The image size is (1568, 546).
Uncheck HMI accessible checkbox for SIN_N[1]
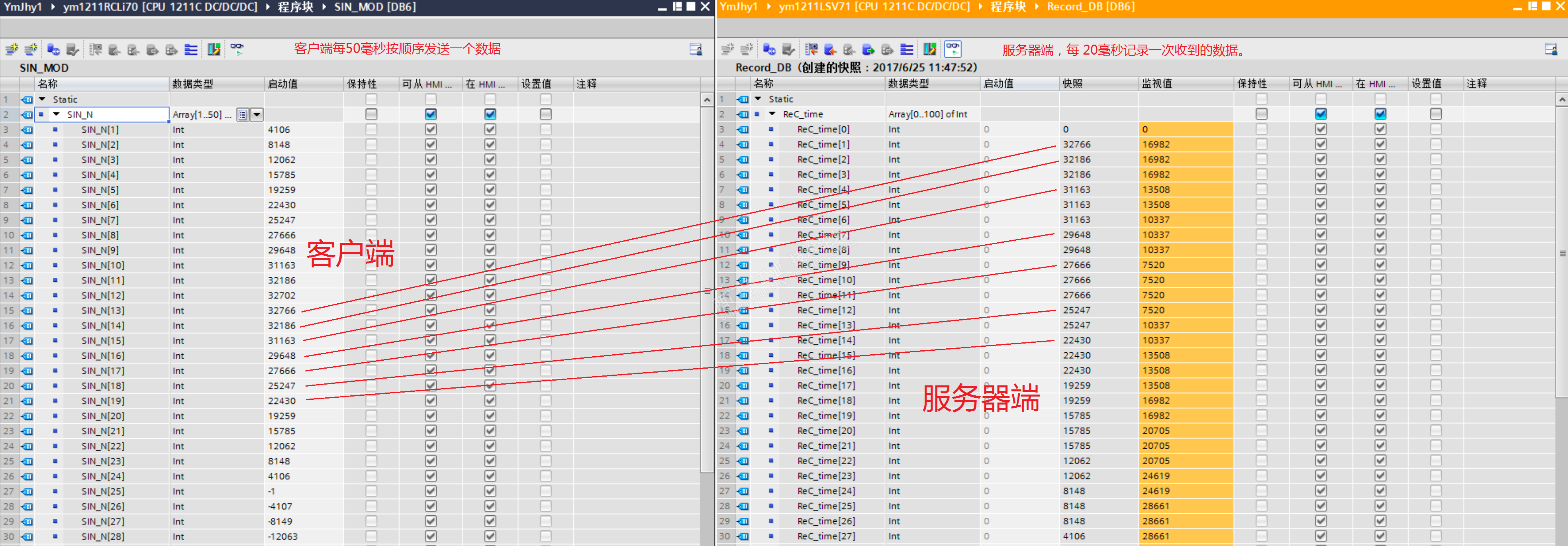431,130
